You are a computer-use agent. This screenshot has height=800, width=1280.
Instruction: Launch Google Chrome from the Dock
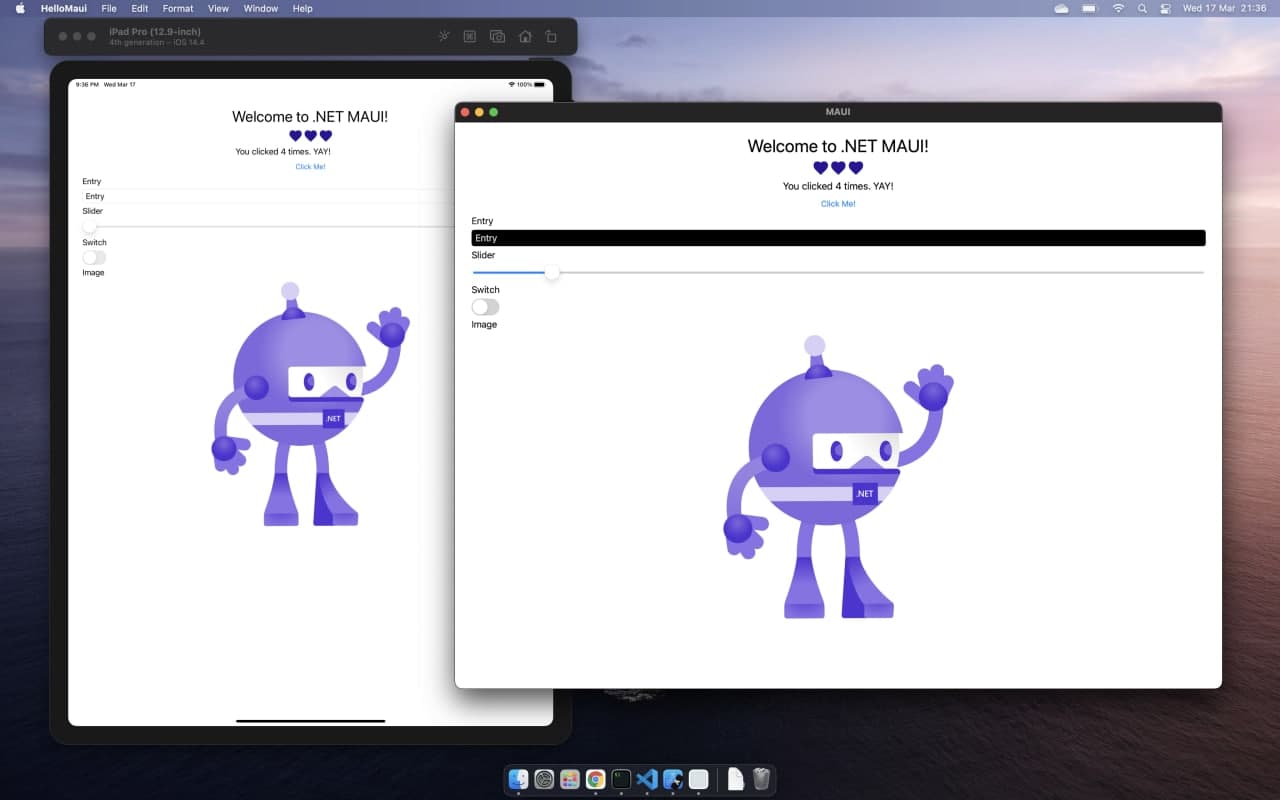point(596,779)
